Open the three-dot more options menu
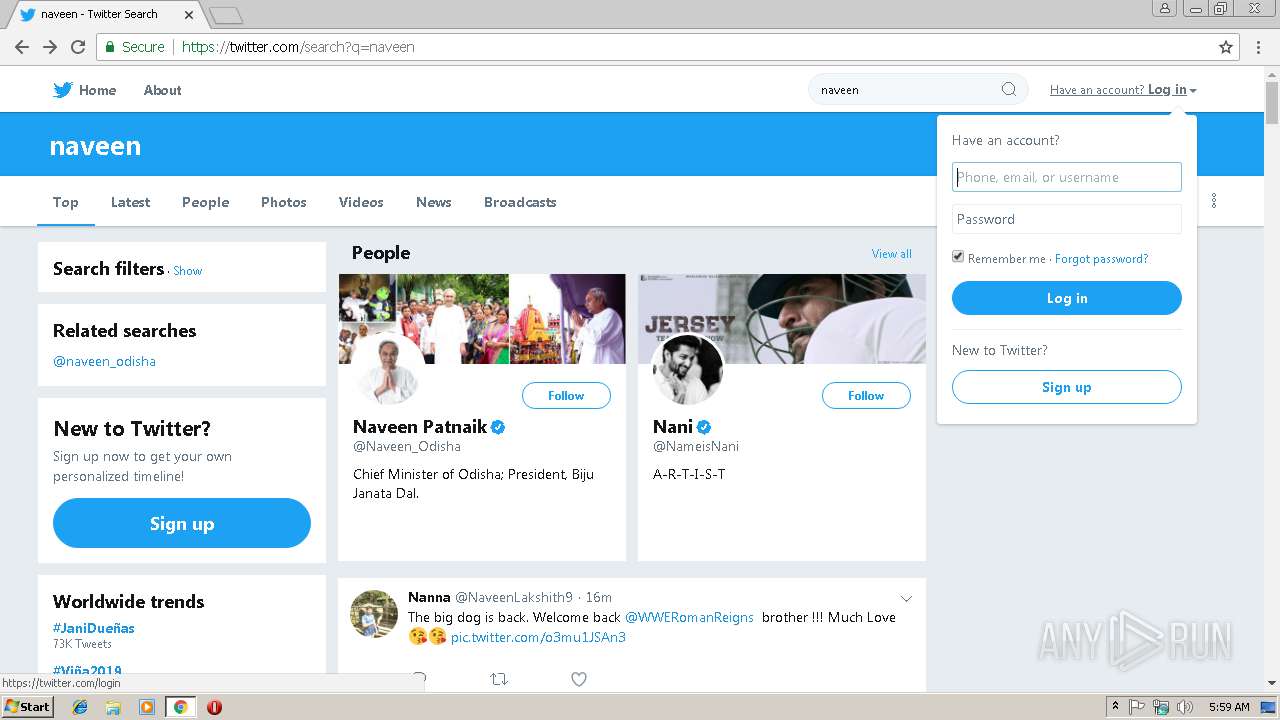The width and height of the screenshot is (1280, 720). 1214,201
